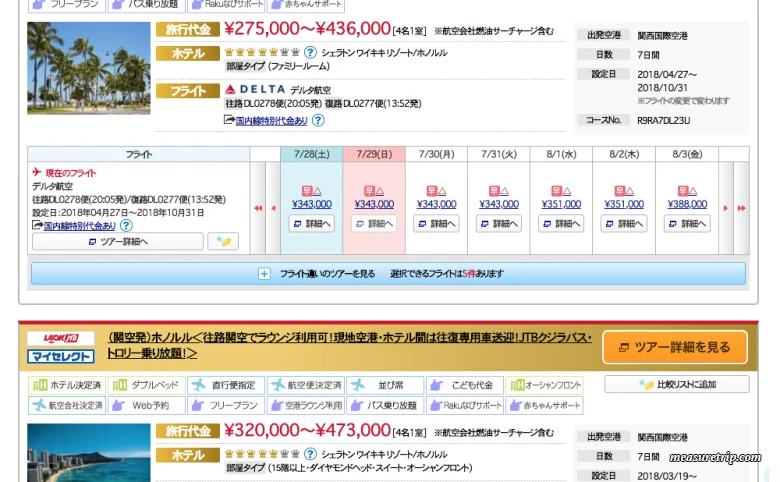
Task: Click ¥351,000 price under 8/1(水)
Action: click(x=561, y=204)
